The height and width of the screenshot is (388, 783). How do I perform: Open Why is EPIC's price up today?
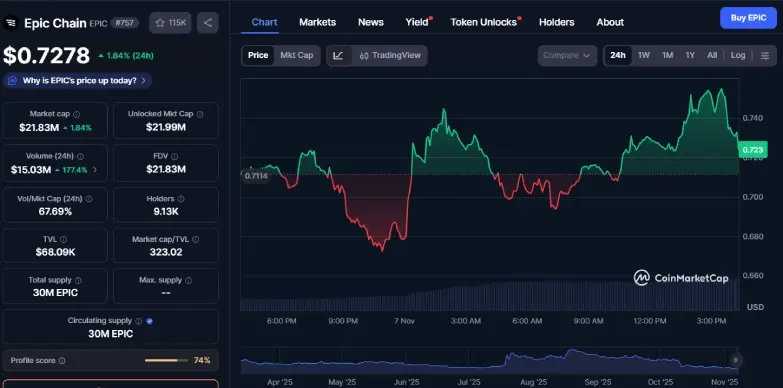(77, 80)
